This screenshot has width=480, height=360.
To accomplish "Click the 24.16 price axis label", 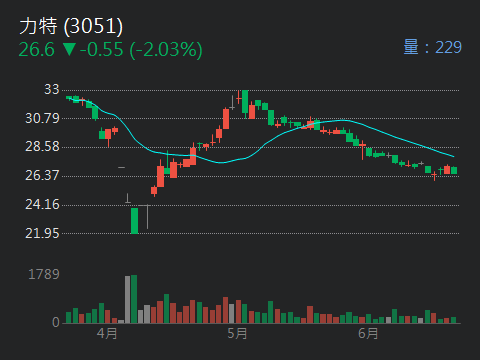I will click(x=42, y=205).
